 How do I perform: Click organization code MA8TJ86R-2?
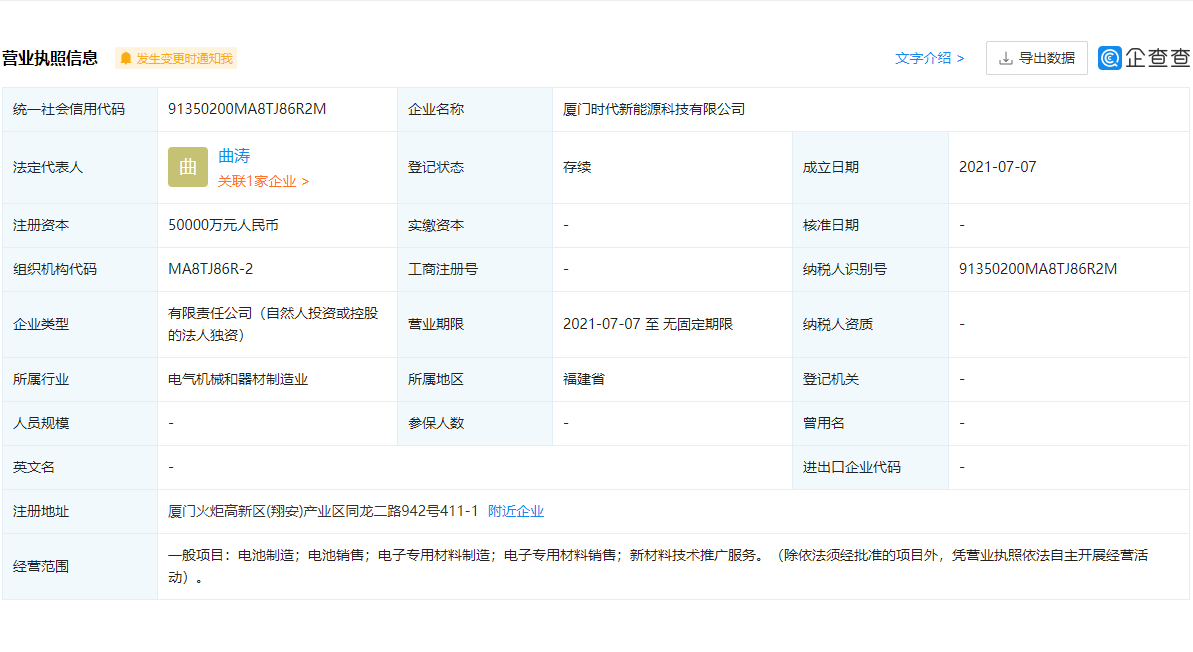pos(211,269)
